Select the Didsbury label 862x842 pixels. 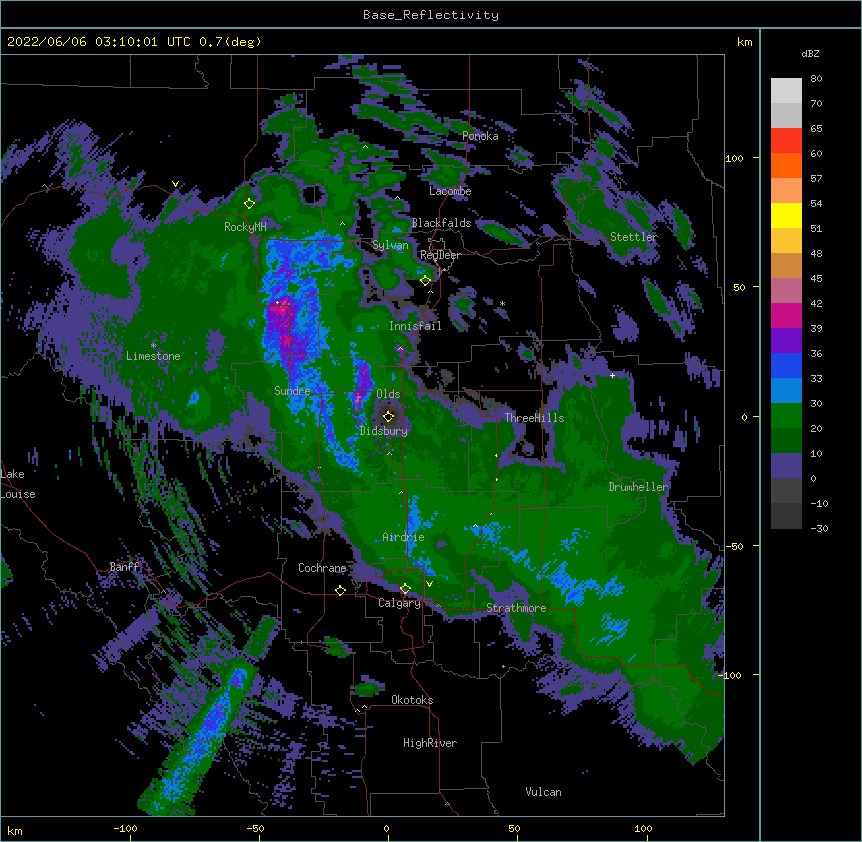click(383, 431)
